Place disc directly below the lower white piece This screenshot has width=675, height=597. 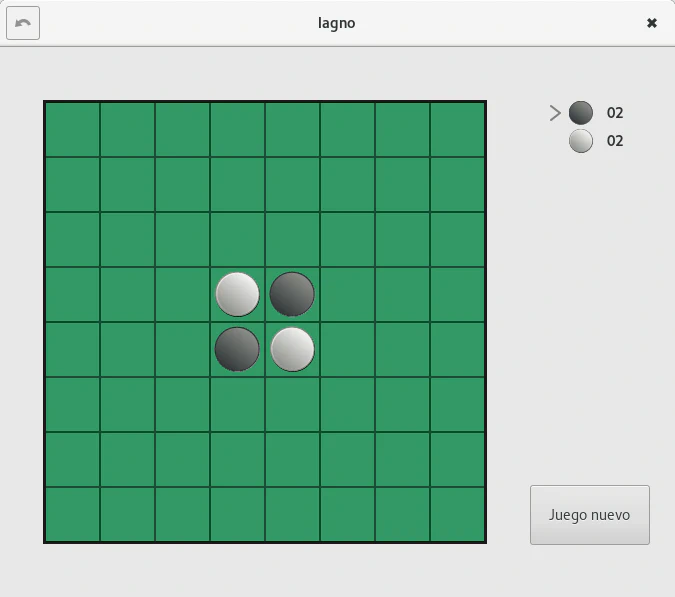click(x=292, y=404)
